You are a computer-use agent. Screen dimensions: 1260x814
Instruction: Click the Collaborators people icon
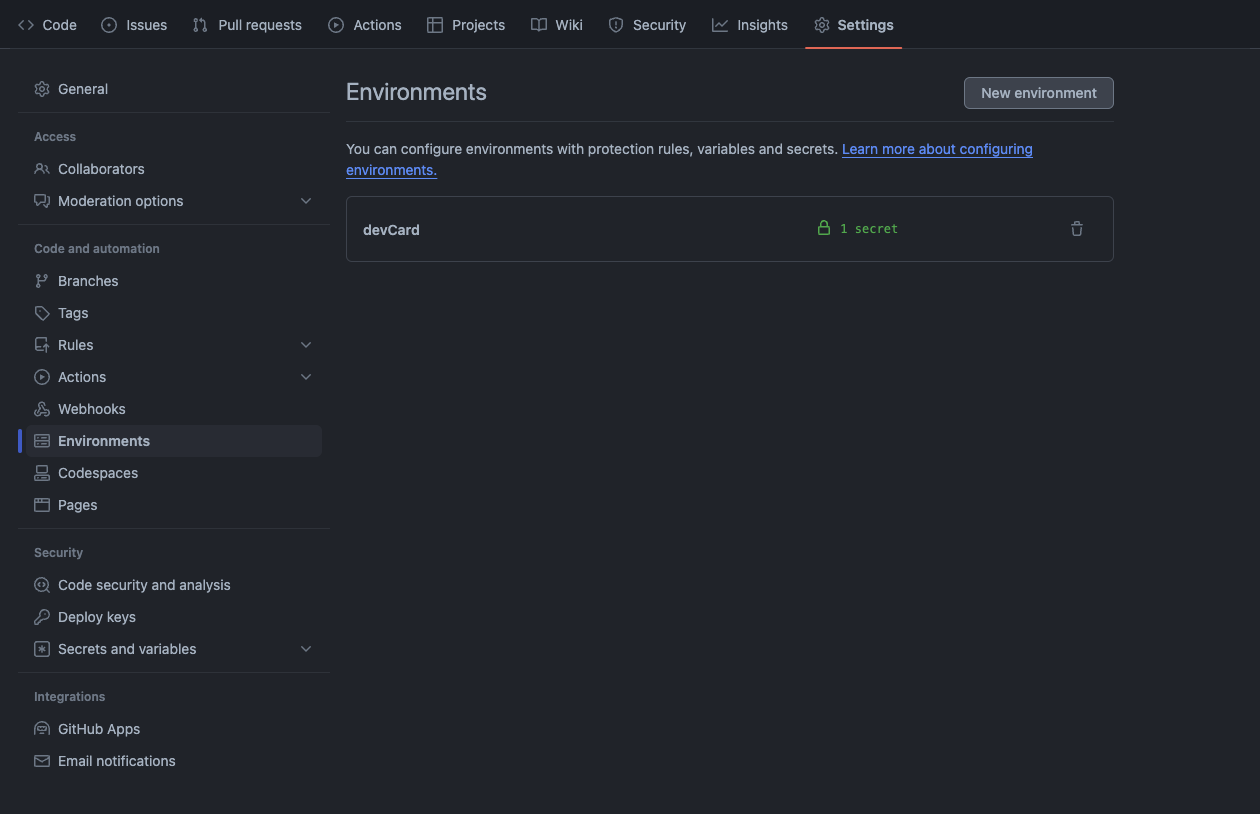42,169
